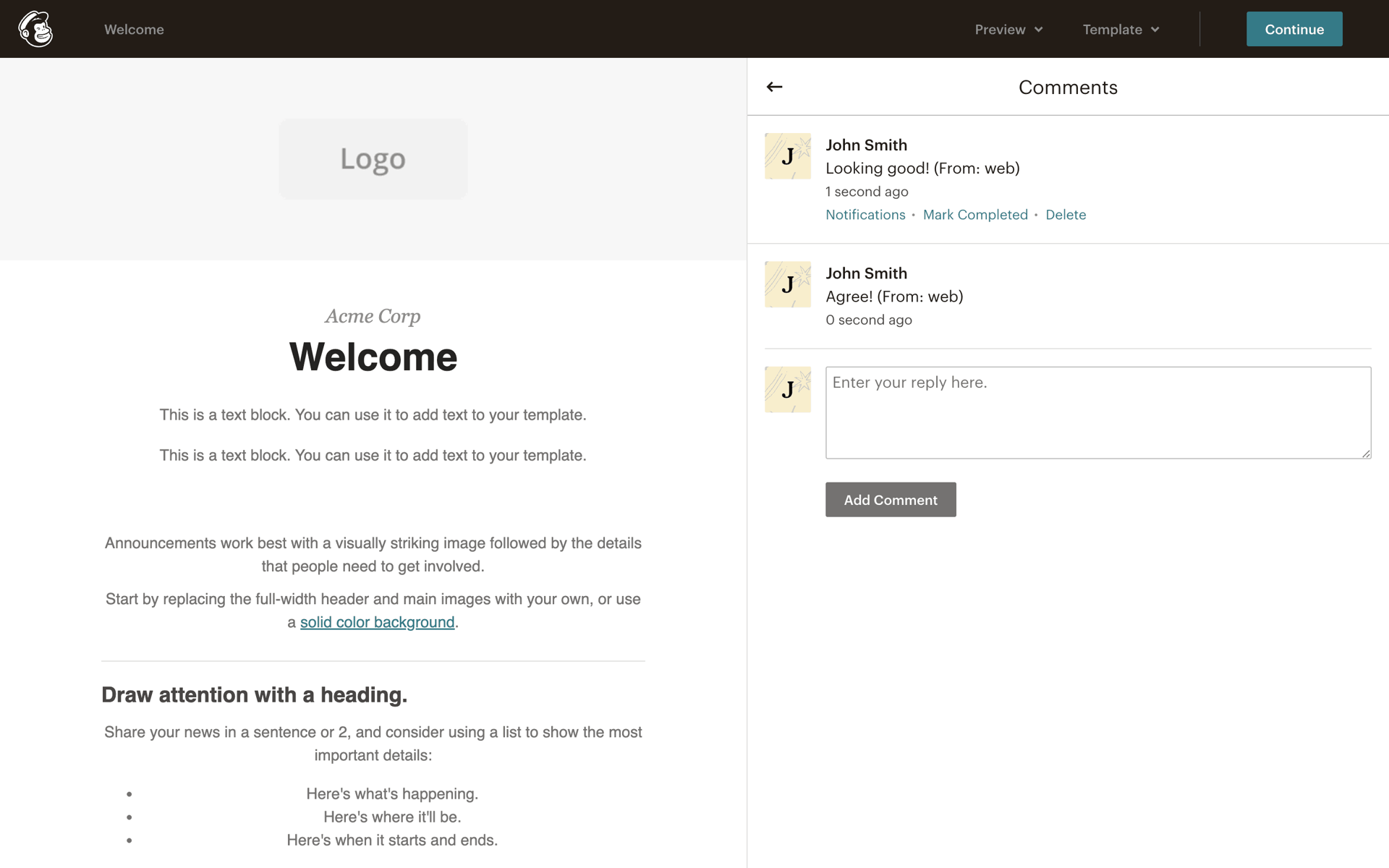
Task: Delete the Looking good comment
Action: 1066,215
